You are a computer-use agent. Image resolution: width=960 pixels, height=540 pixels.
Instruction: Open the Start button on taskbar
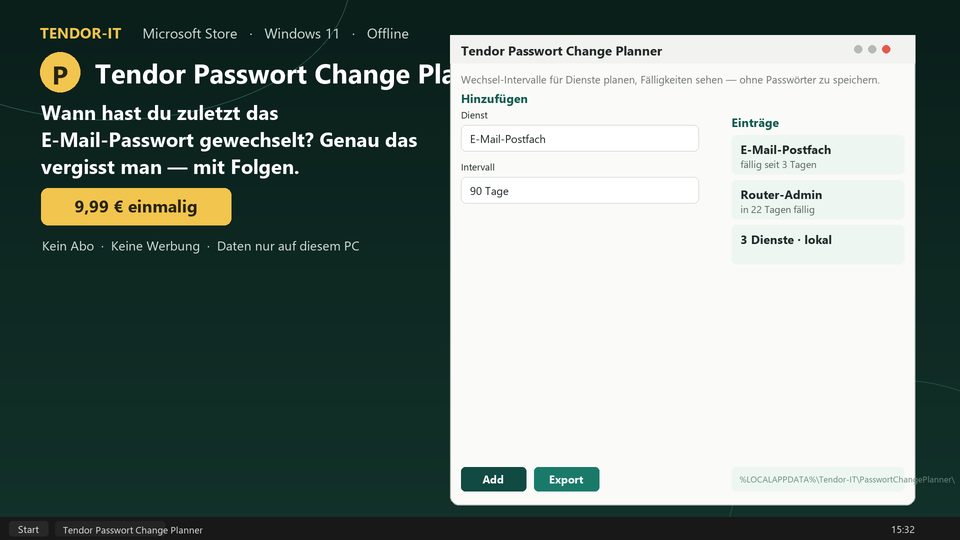(28, 530)
